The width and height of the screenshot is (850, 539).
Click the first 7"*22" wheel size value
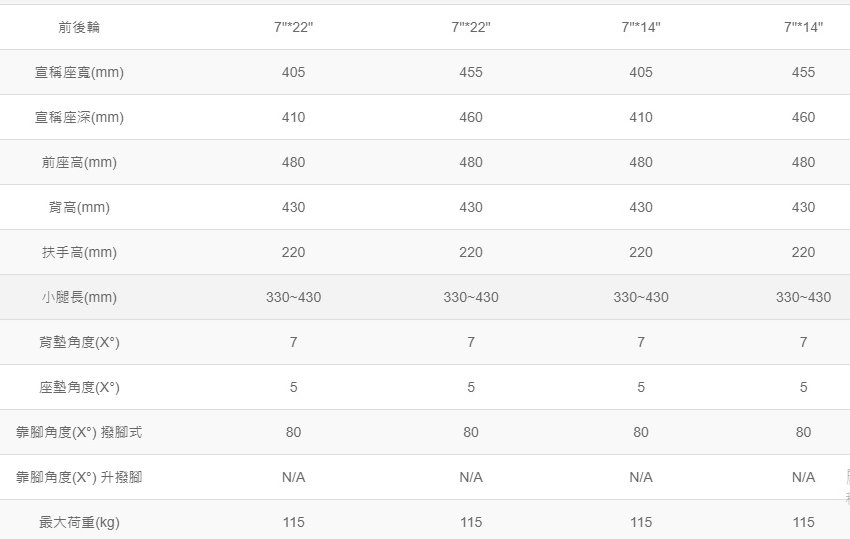click(293, 27)
